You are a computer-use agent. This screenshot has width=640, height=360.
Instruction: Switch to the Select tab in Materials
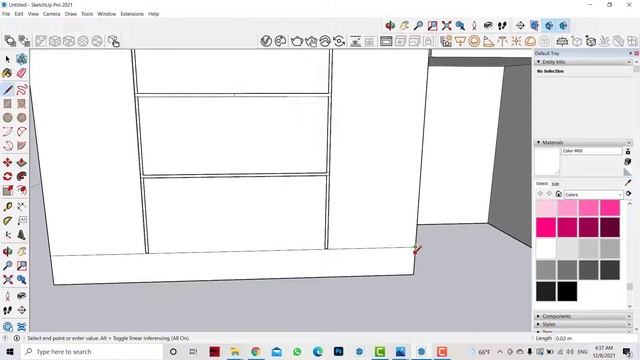click(x=542, y=184)
